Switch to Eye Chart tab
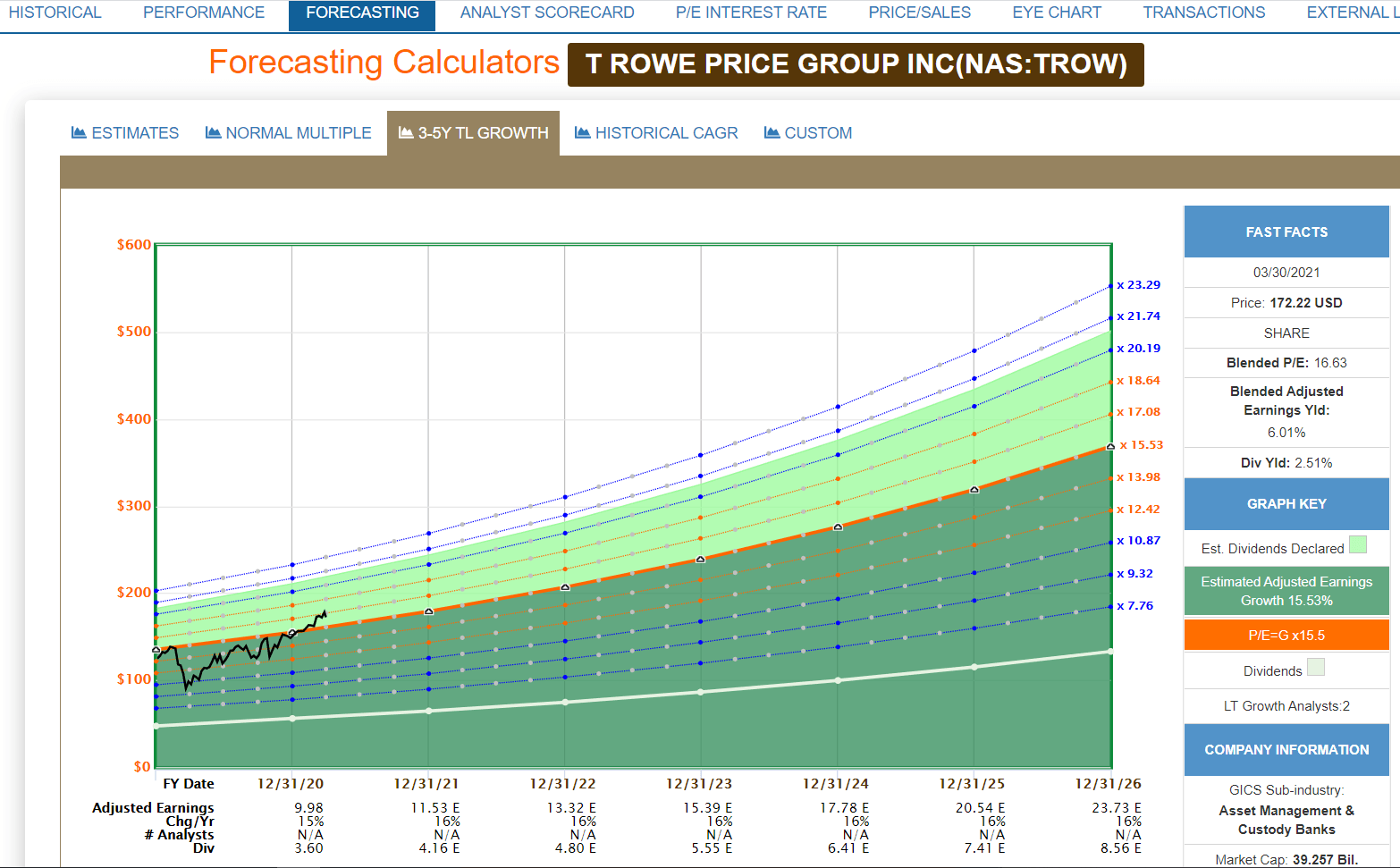This screenshot has width=1400, height=868. [x=1057, y=13]
